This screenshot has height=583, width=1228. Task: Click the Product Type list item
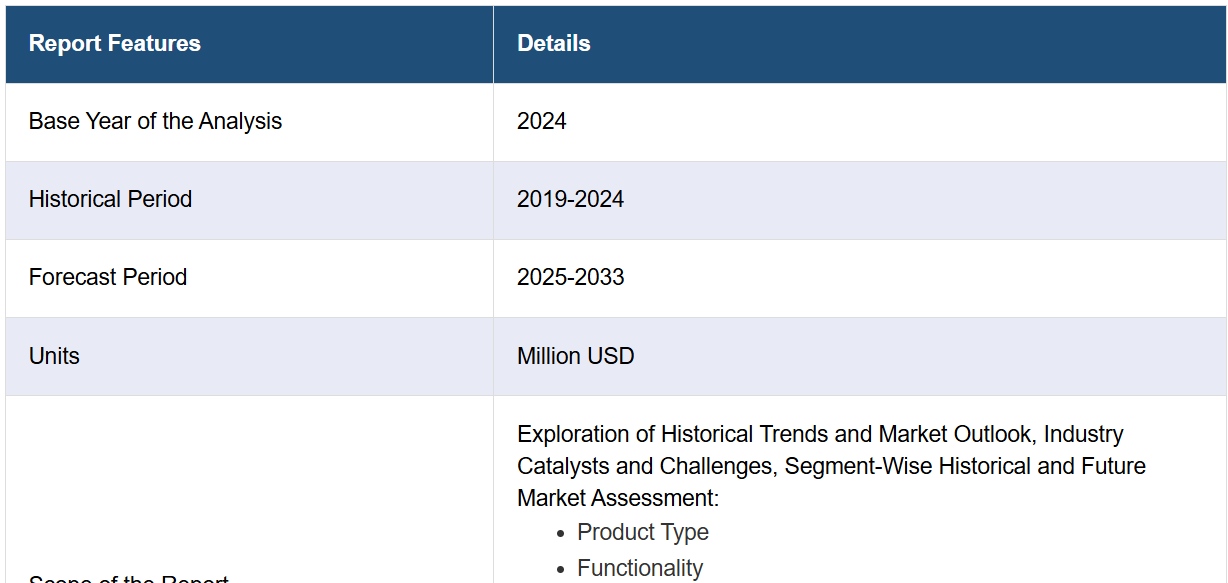click(x=642, y=533)
